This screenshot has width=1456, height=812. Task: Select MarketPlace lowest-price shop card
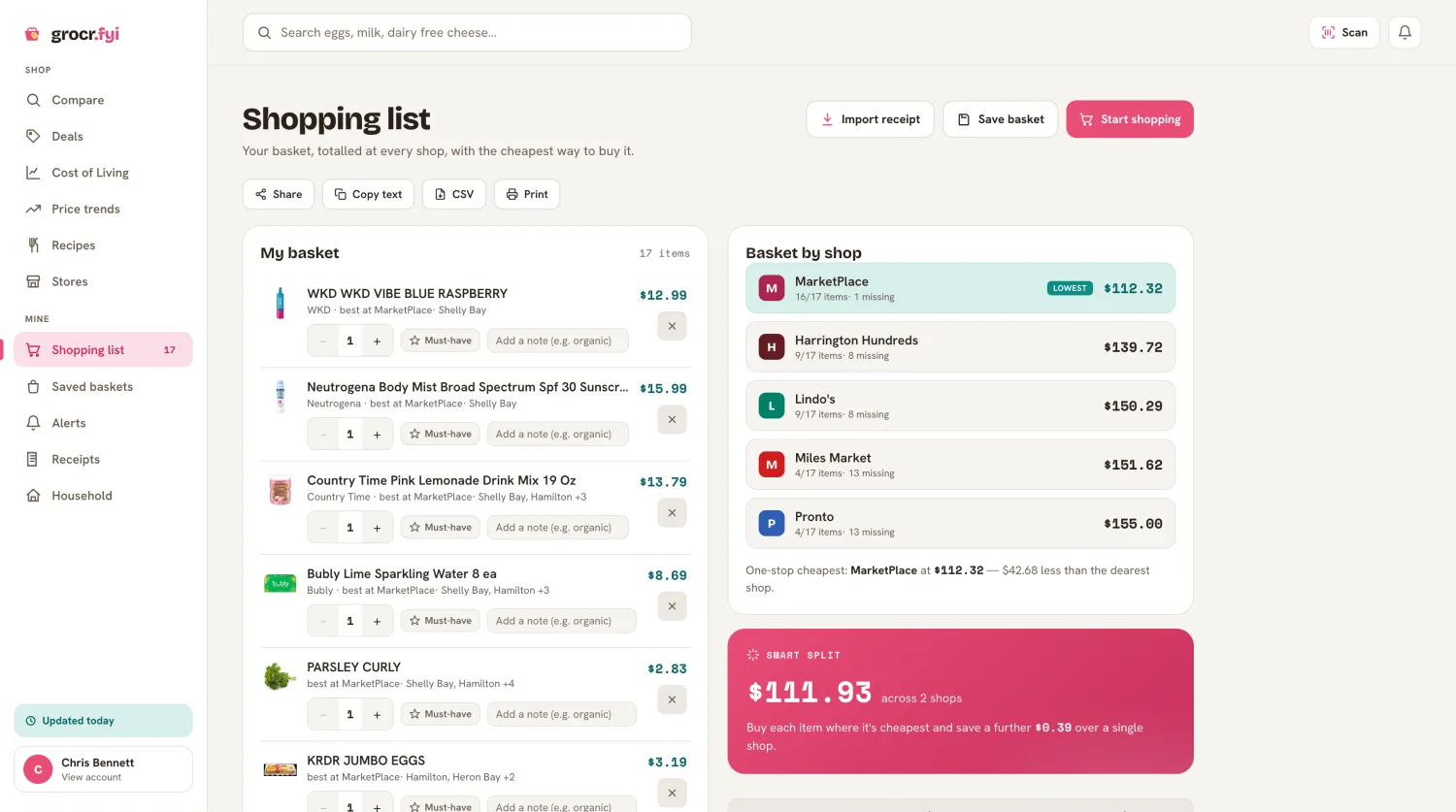coord(960,288)
